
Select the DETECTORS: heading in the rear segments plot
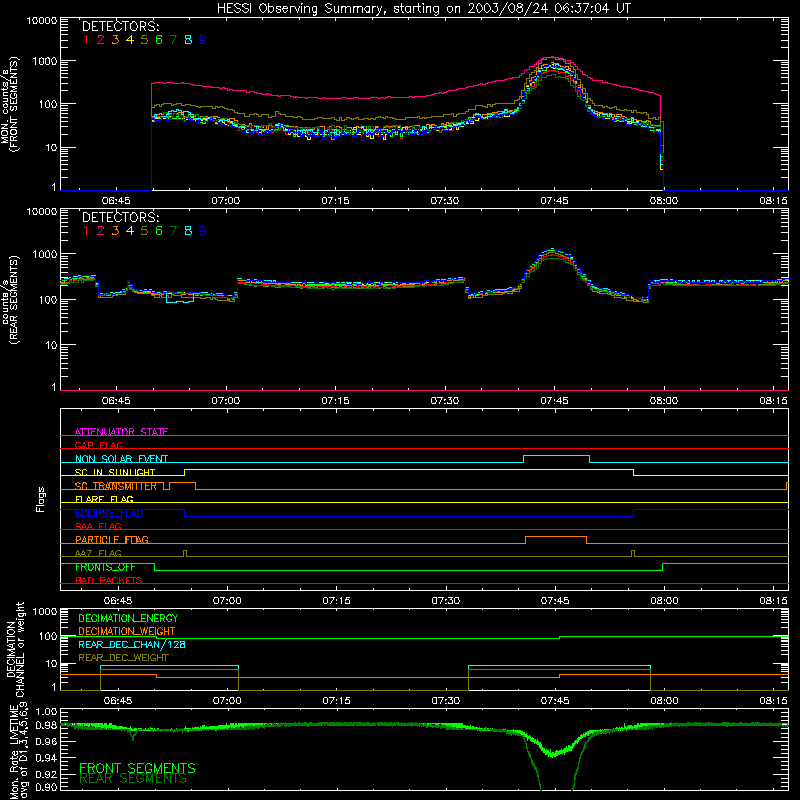click(x=120, y=217)
